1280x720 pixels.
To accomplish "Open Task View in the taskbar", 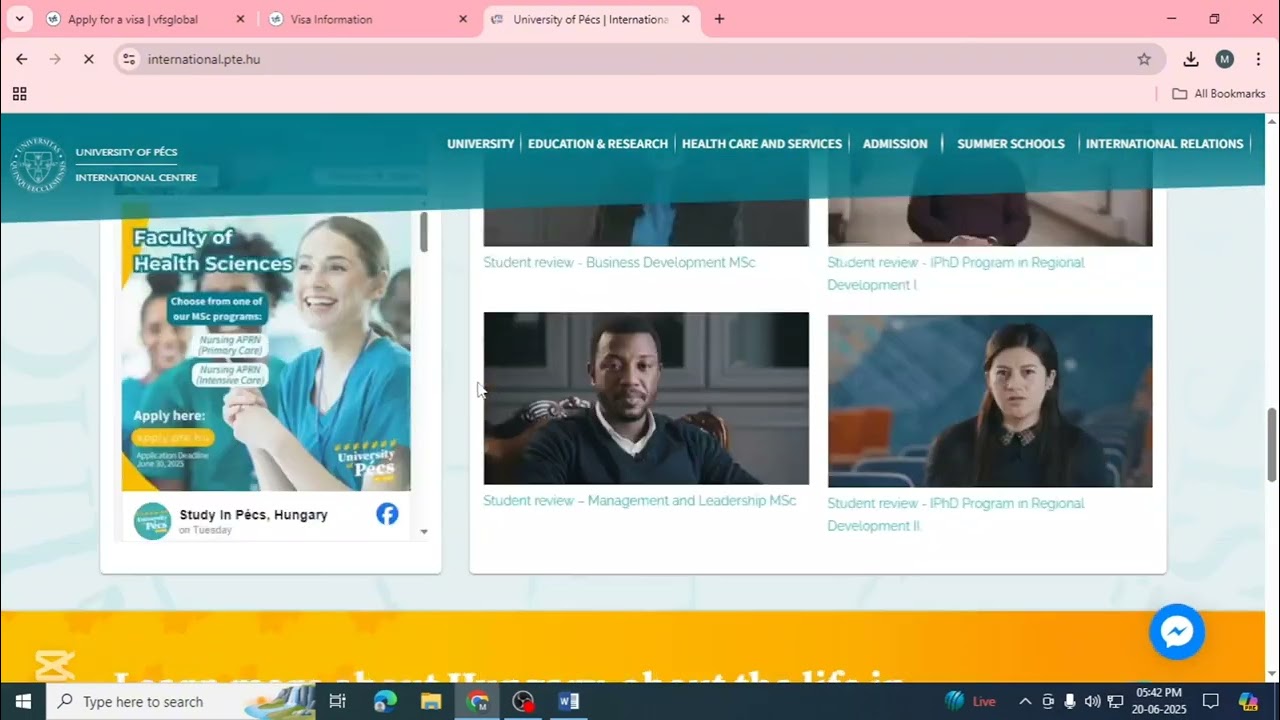I will point(337,701).
